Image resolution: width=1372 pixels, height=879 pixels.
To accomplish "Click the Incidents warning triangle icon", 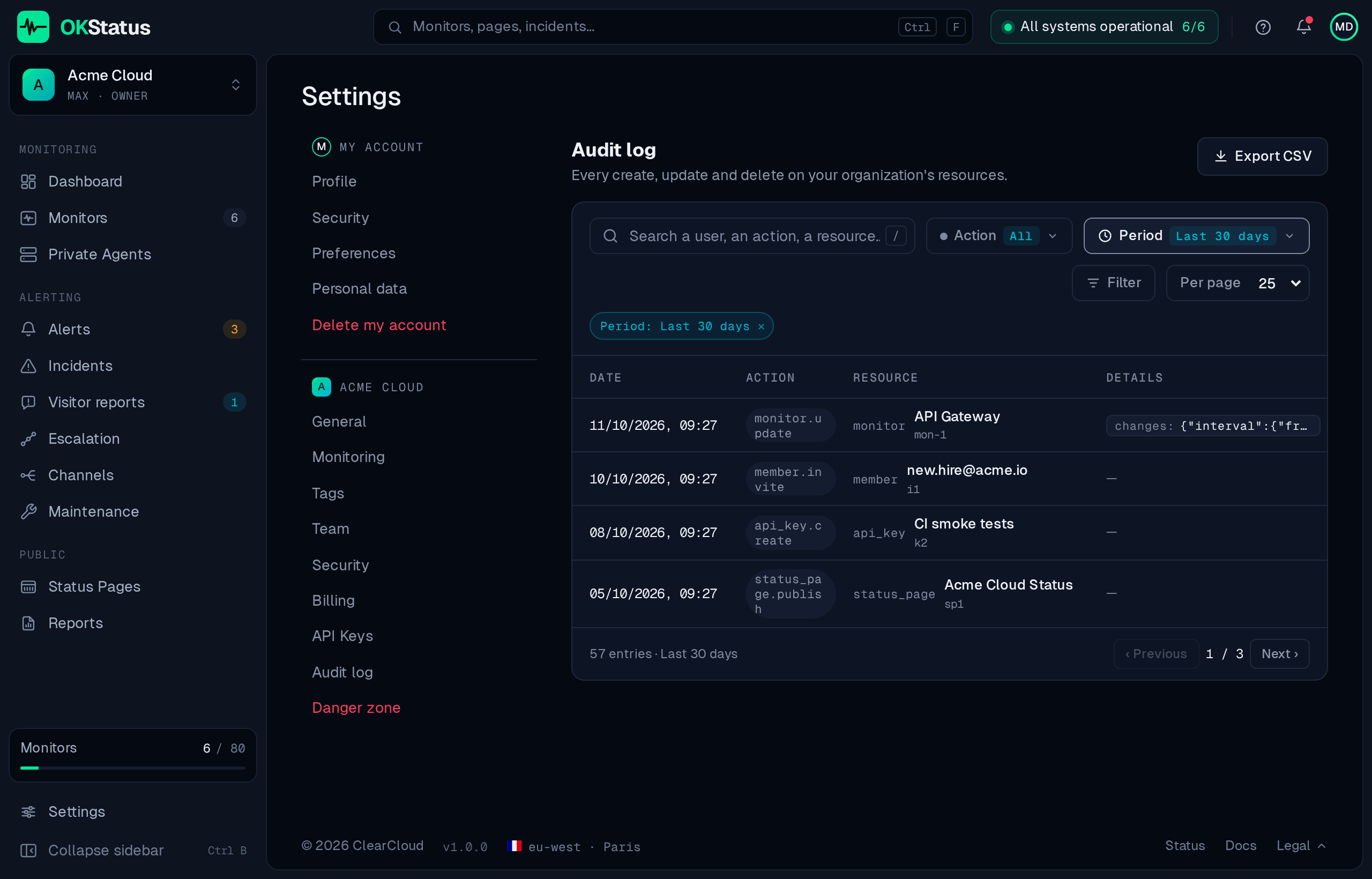I will click(x=28, y=366).
